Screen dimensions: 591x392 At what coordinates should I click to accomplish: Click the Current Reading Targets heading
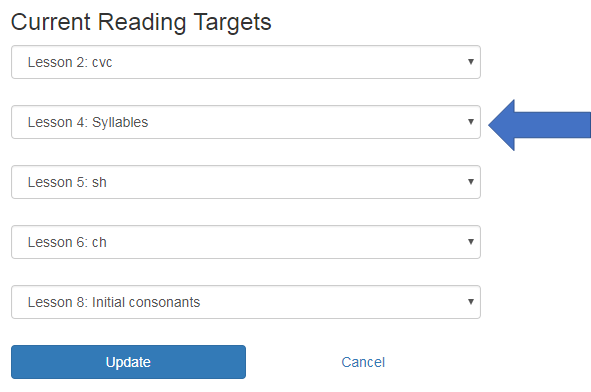click(141, 22)
